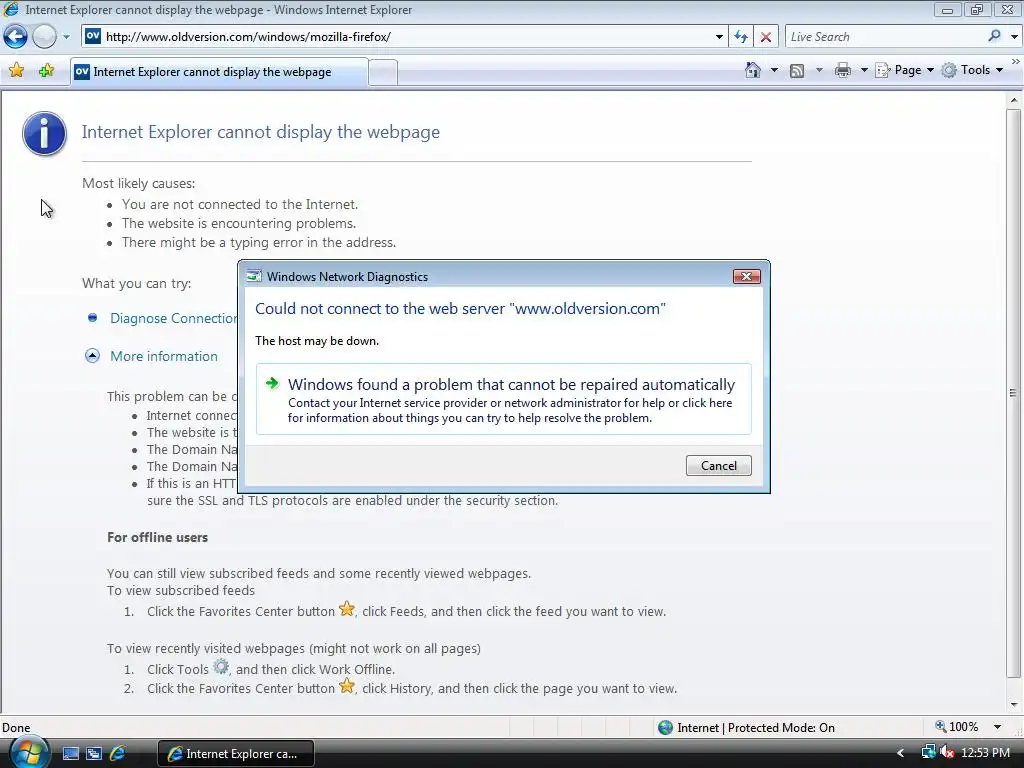Click the network status tray icon

tap(928, 753)
